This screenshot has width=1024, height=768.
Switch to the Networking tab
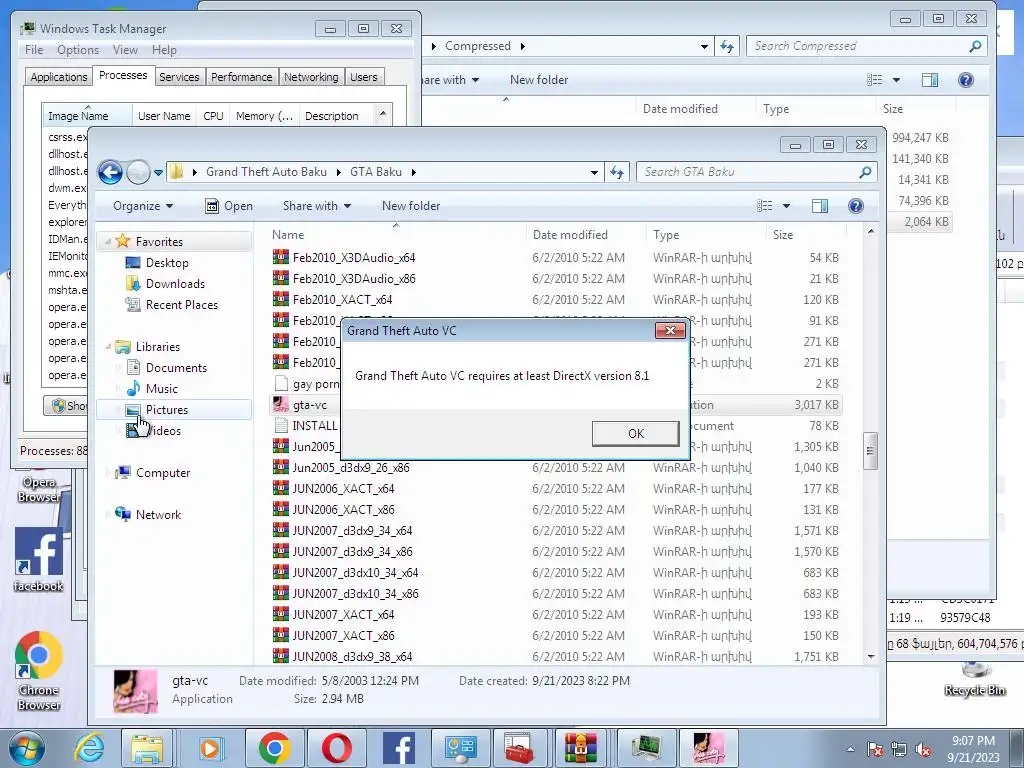pyautogui.click(x=311, y=77)
